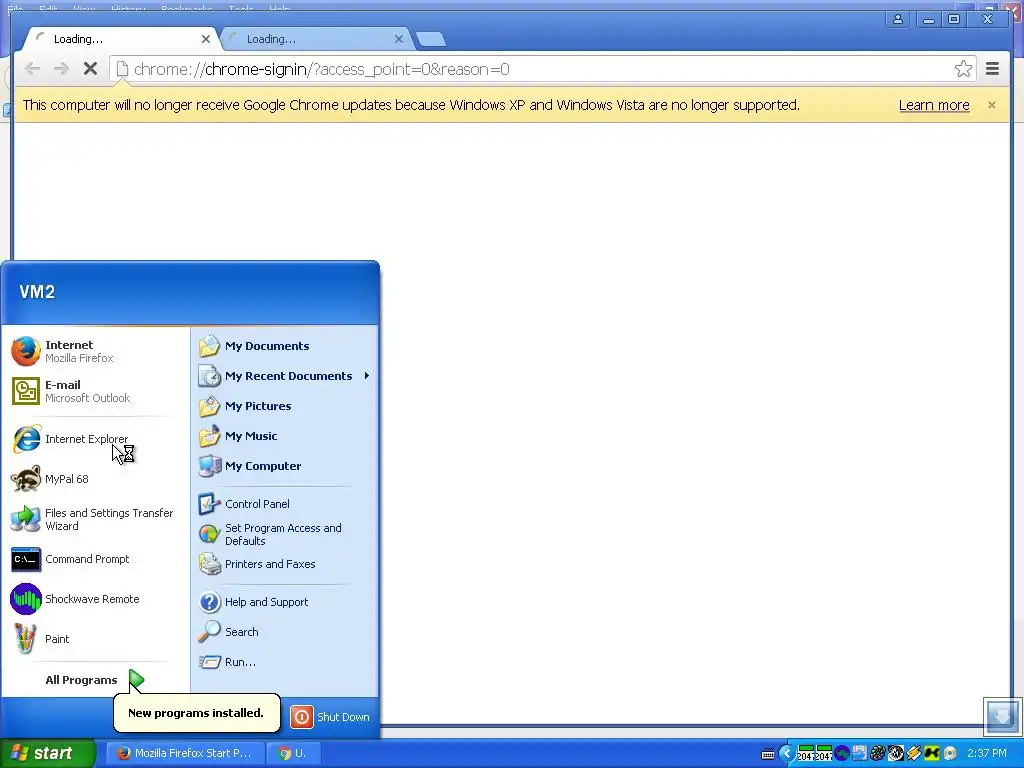The height and width of the screenshot is (768, 1024).
Task: Click the Chrome bookmark star icon
Action: point(963,69)
